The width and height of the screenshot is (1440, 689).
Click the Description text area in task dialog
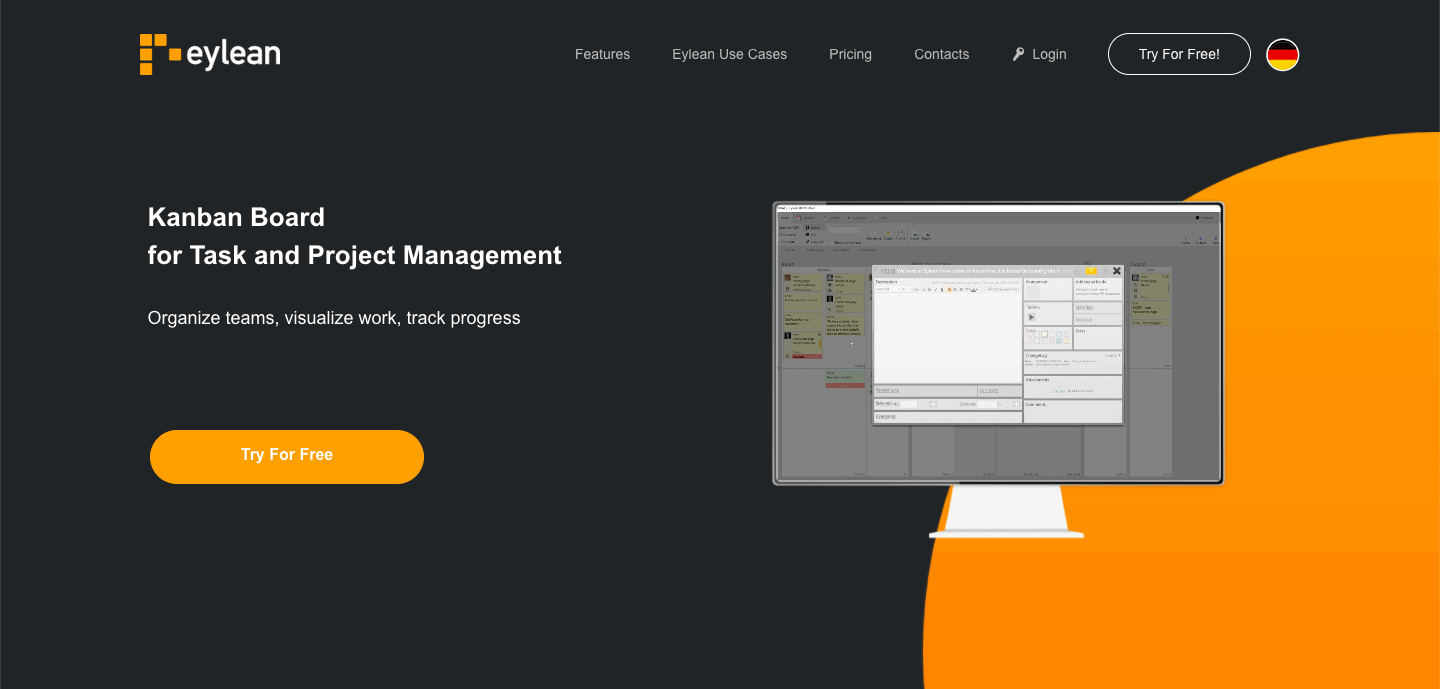tap(948, 338)
